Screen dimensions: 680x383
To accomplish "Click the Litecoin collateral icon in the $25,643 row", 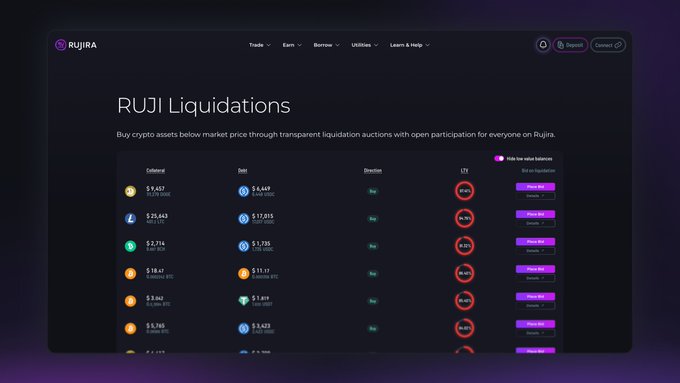I will point(130,219).
